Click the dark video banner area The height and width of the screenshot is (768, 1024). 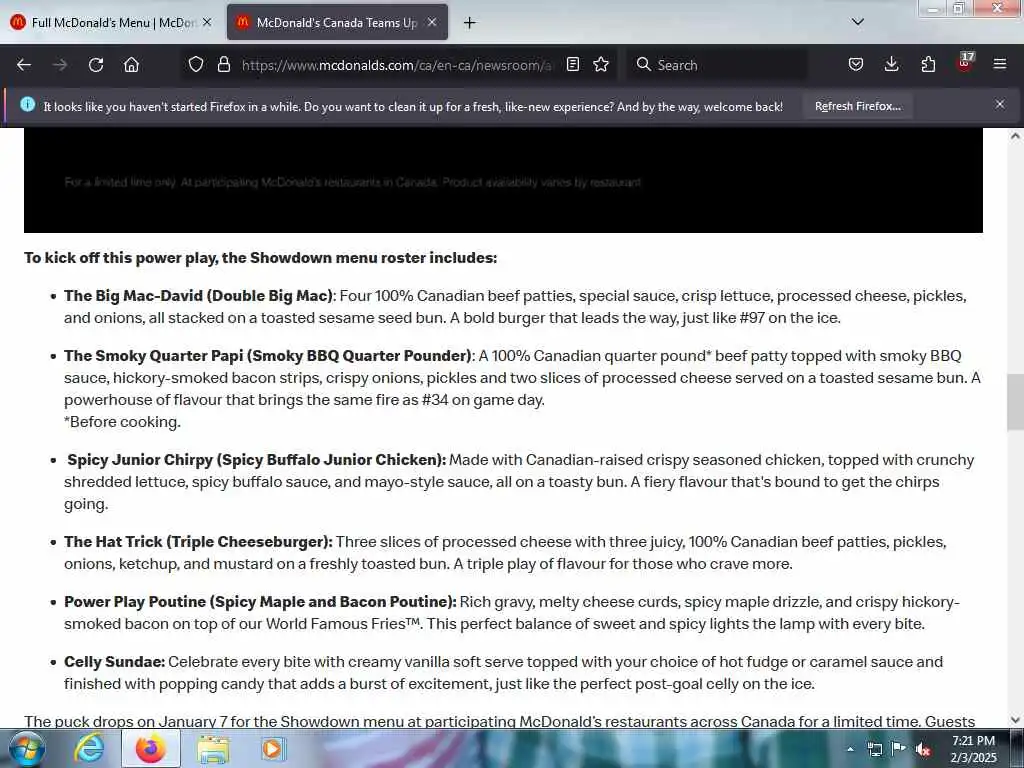coord(503,180)
